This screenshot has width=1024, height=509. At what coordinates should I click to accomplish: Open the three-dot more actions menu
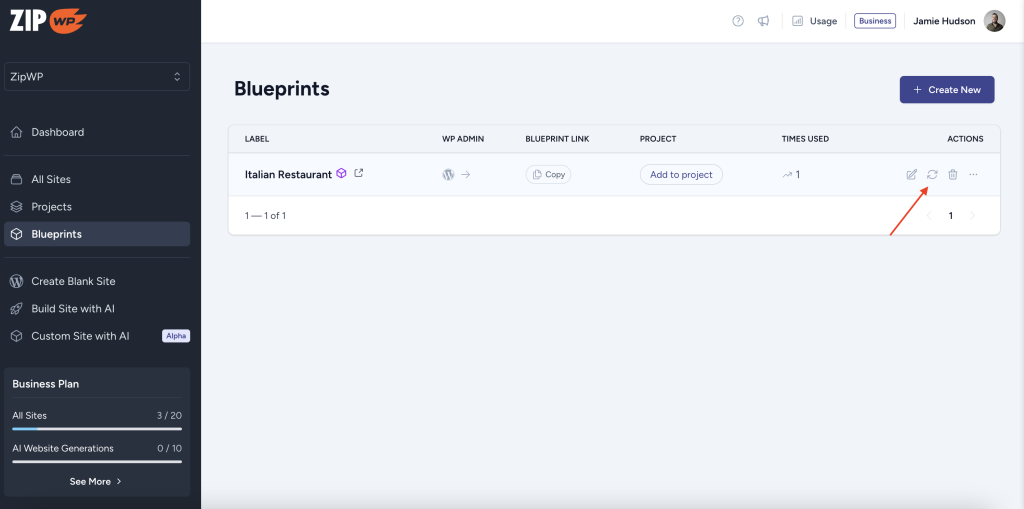pos(973,175)
